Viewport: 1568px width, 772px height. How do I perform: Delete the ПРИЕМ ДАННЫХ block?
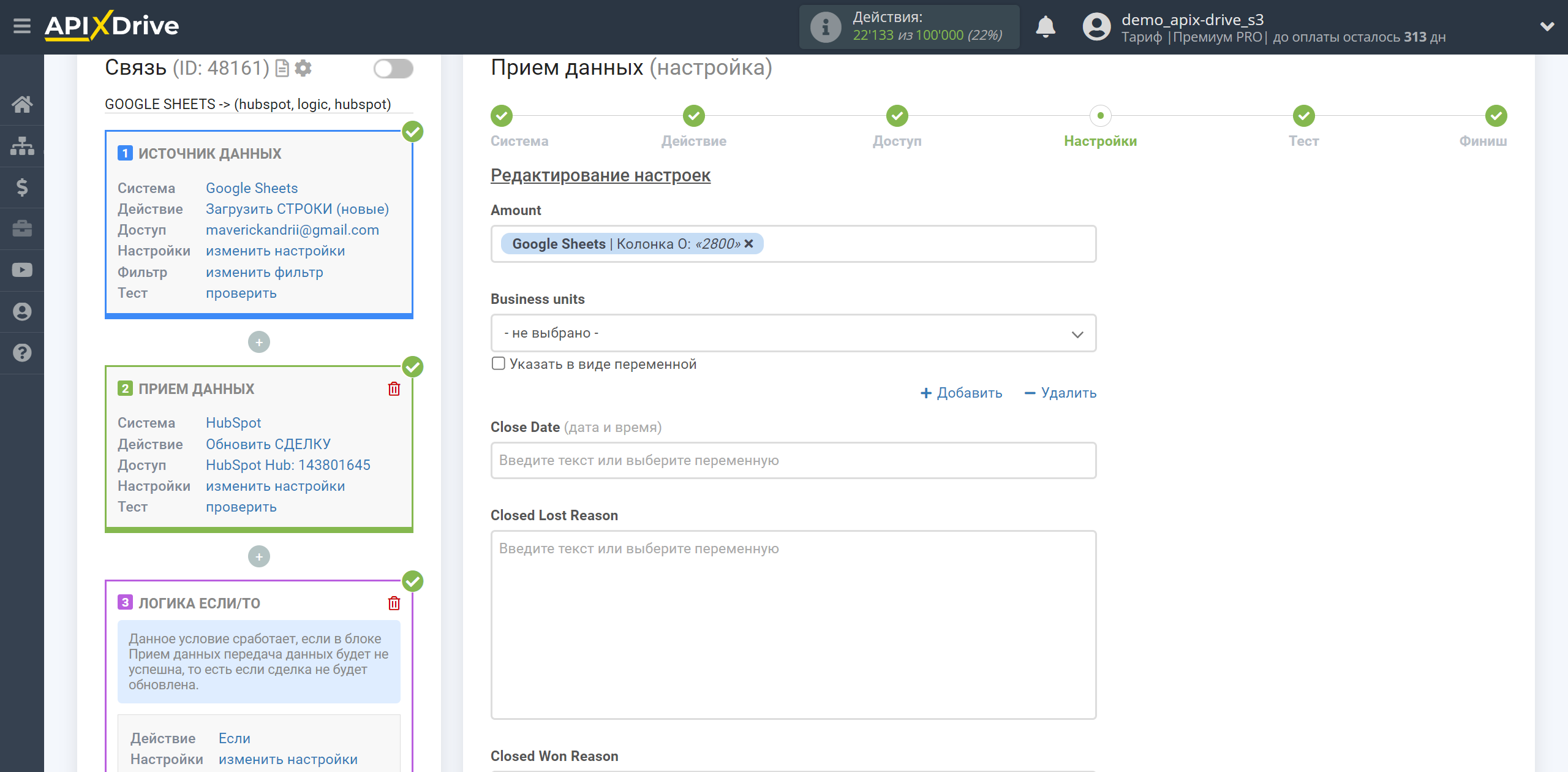394,389
